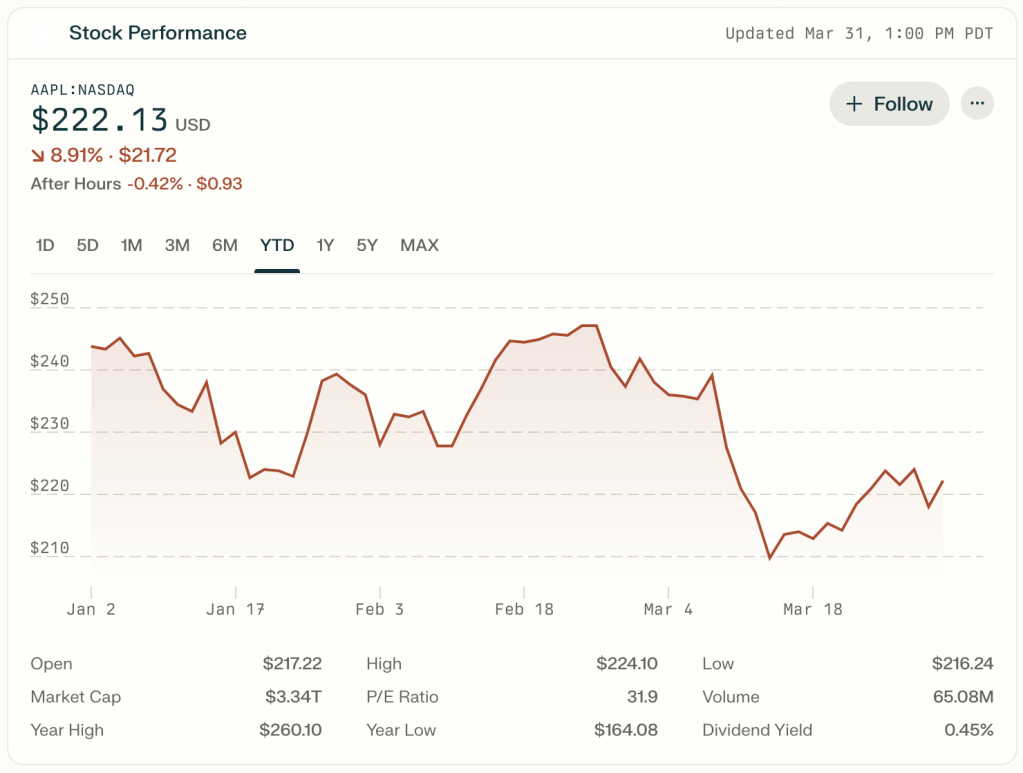Select the MAX time range
Image resolution: width=1023 pixels, height=773 pixels.
point(419,245)
